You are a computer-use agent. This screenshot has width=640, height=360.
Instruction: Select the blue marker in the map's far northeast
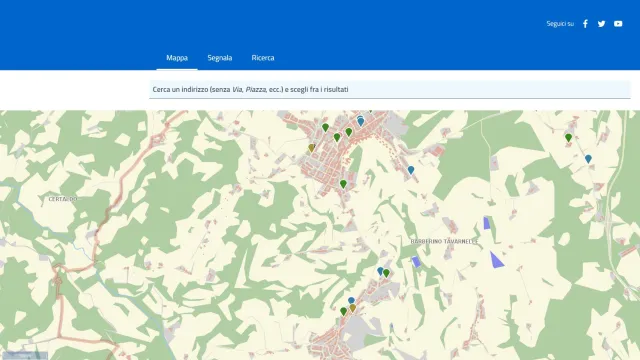[x=588, y=159]
